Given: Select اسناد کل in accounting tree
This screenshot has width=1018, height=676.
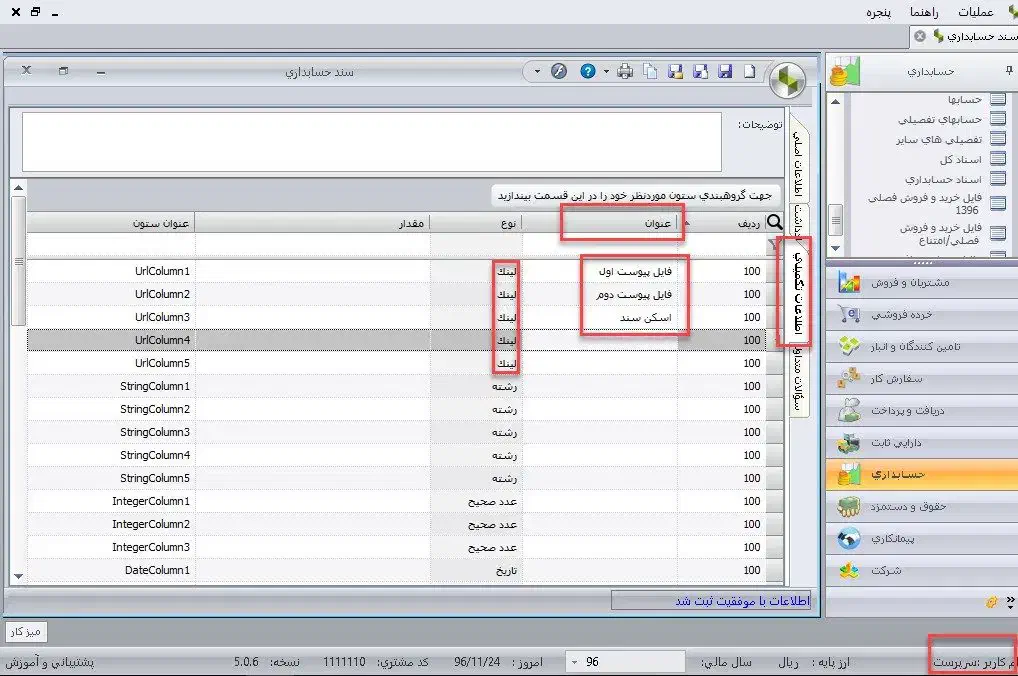Looking at the screenshot, I should click(x=960, y=159).
